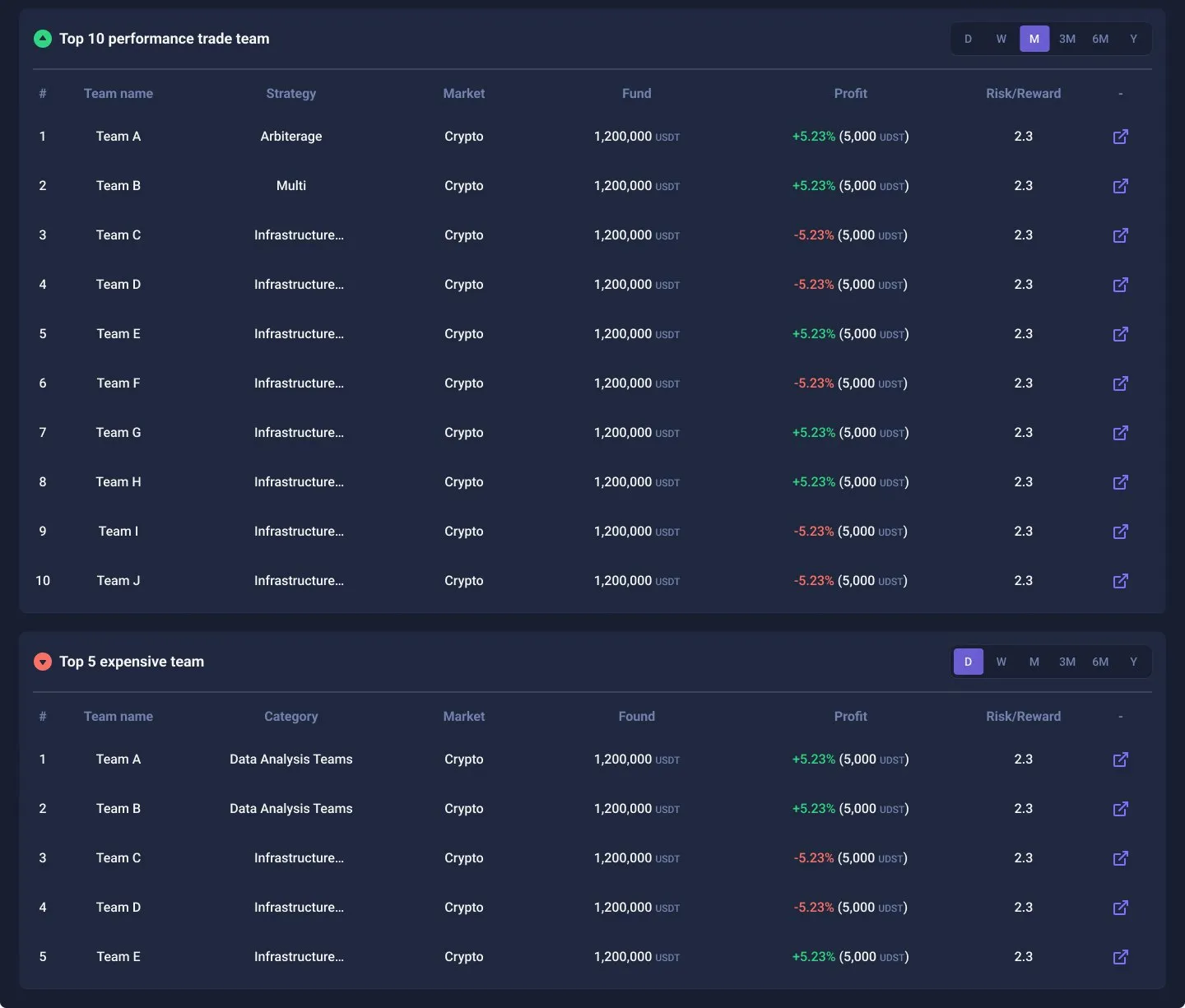Image resolution: width=1185 pixels, height=1008 pixels.
Task: Click Arbiterage strategy cell for Team A
Action: point(291,137)
